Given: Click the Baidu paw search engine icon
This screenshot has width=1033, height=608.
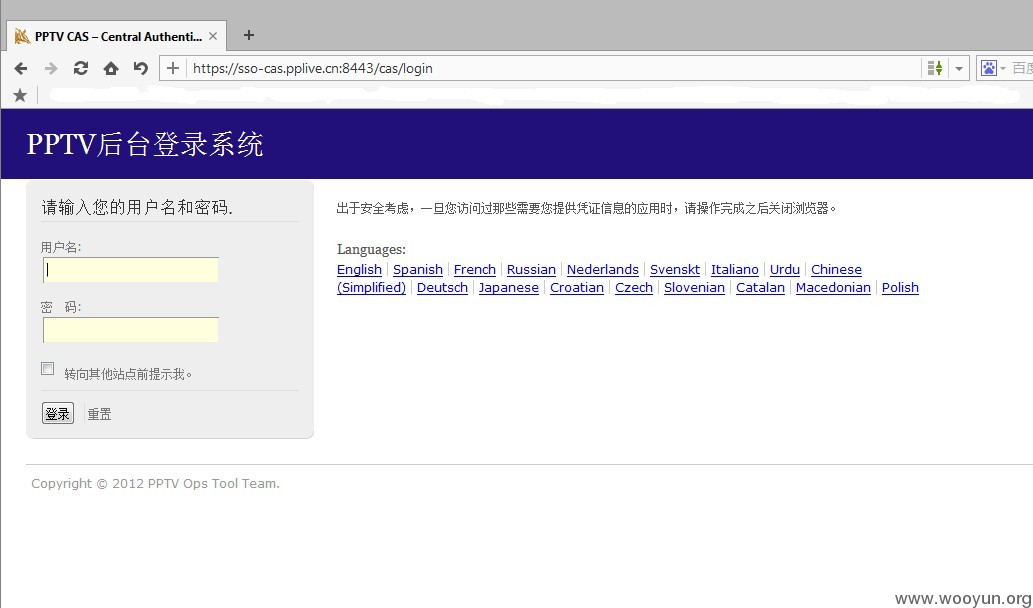Looking at the screenshot, I should pyautogui.click(x=989, y=68).
